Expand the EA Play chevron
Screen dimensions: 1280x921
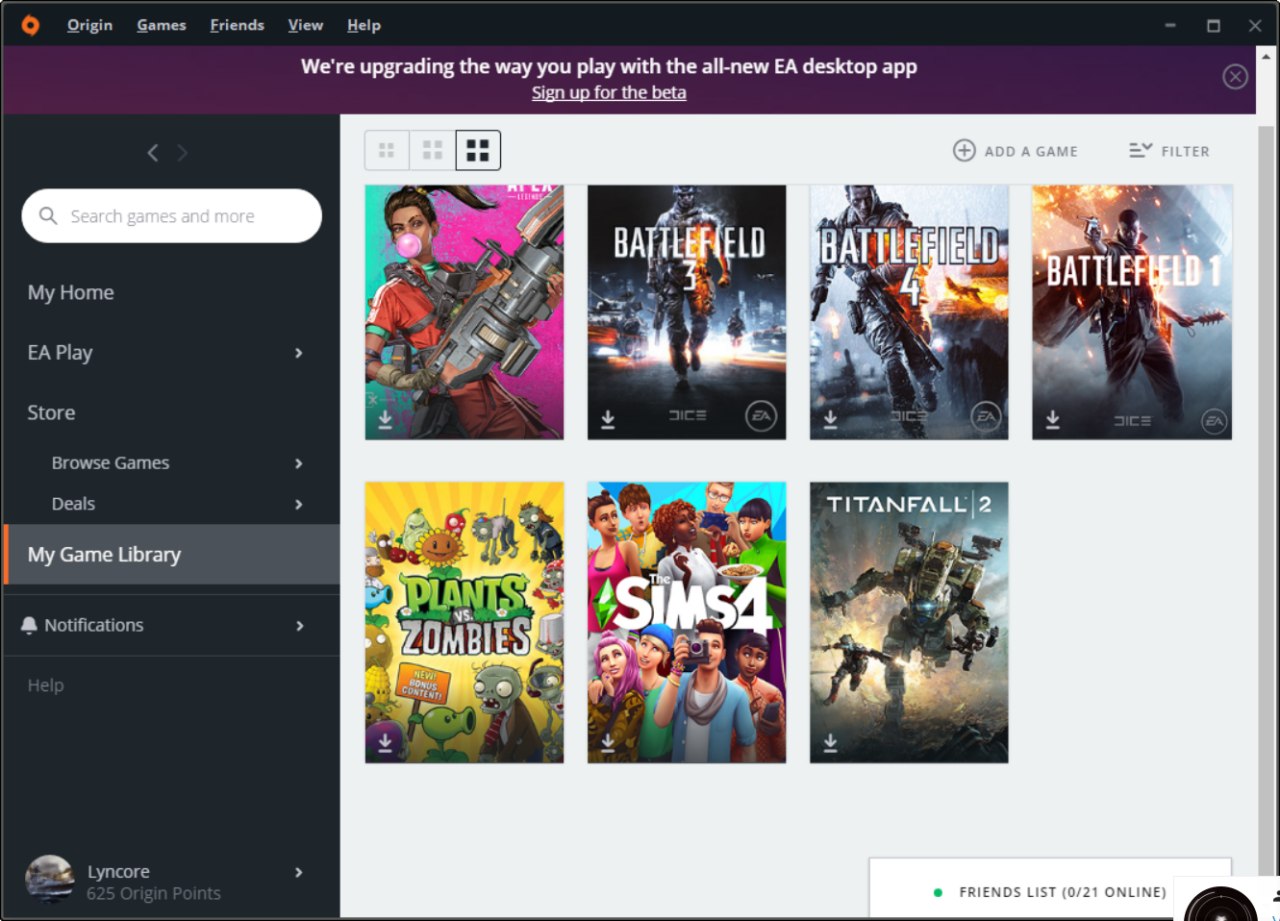[x=298, y=353]
